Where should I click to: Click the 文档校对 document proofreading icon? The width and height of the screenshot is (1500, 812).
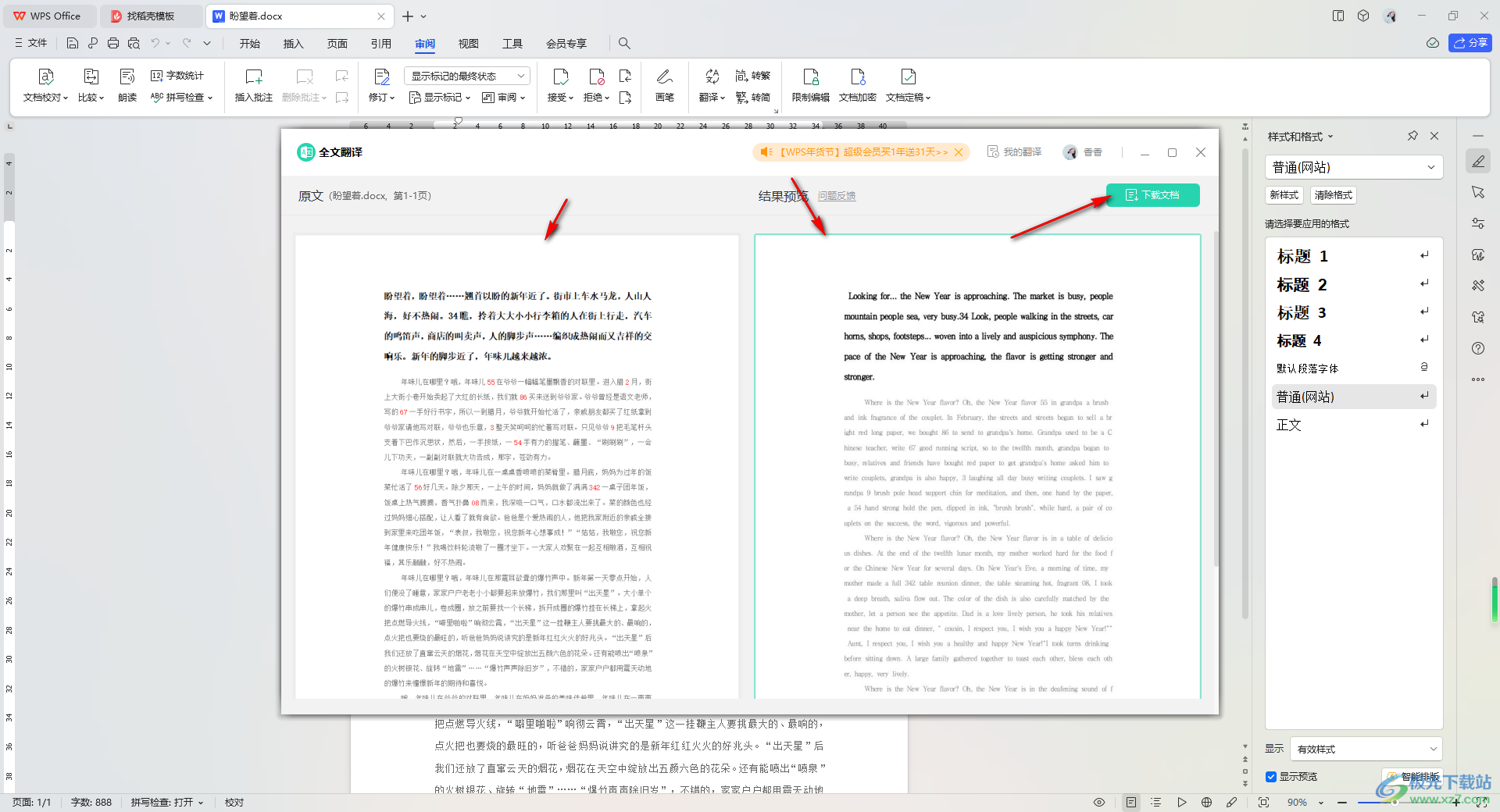tap(45, 77)
